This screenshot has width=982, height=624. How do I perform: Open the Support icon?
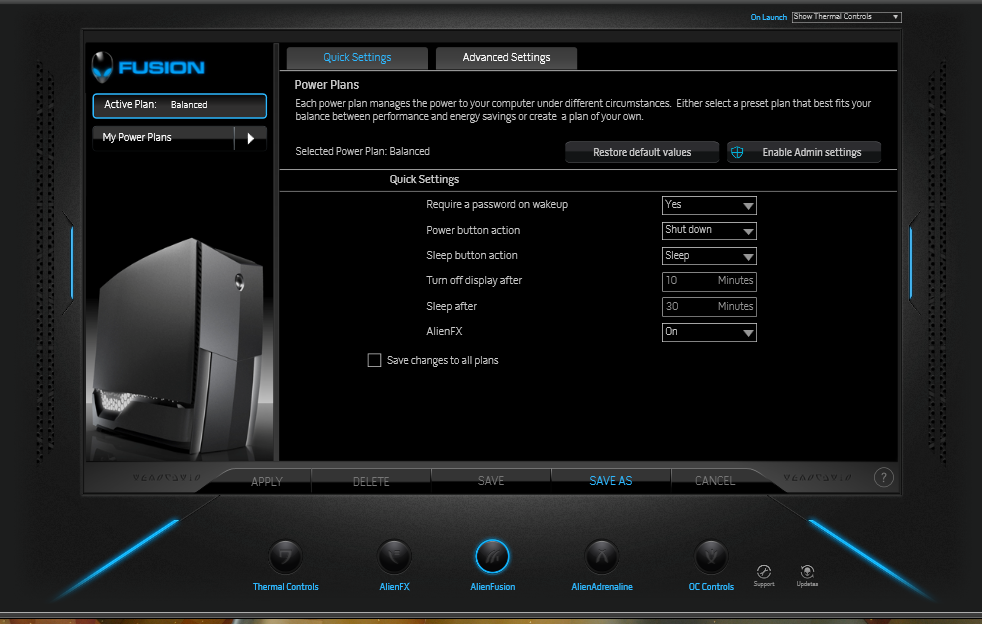[763, 571]
